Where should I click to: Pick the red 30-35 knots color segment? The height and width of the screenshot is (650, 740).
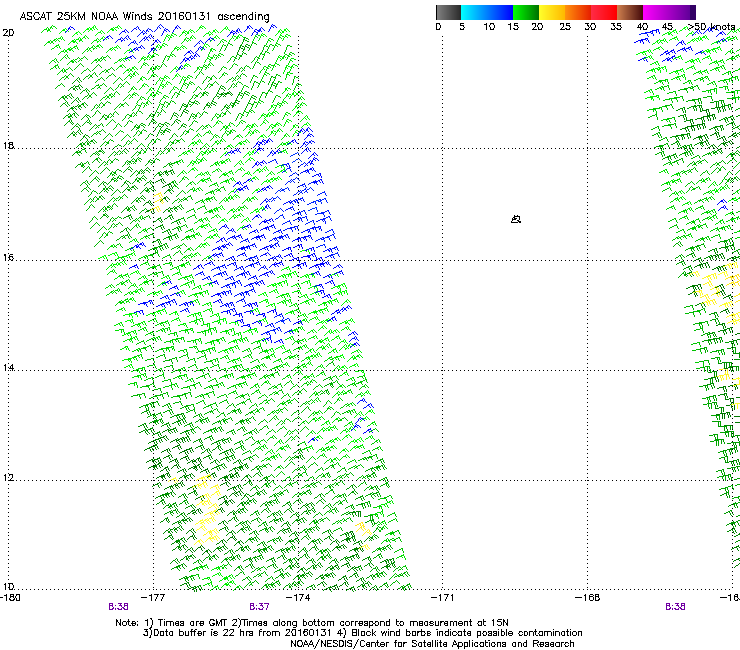(x=604, y=12)
